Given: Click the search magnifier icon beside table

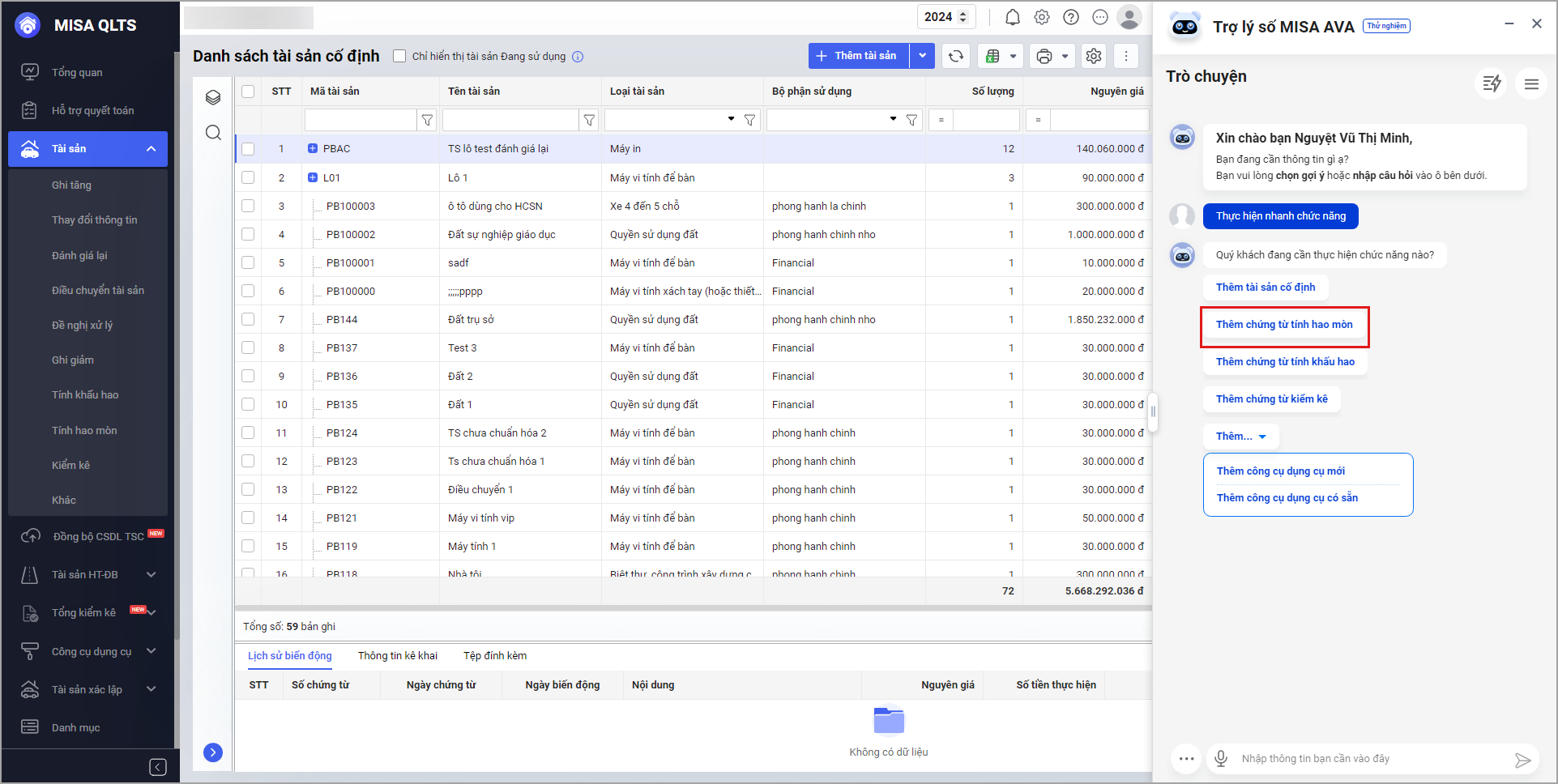Looking at the screenshot, I should (213, 133).
